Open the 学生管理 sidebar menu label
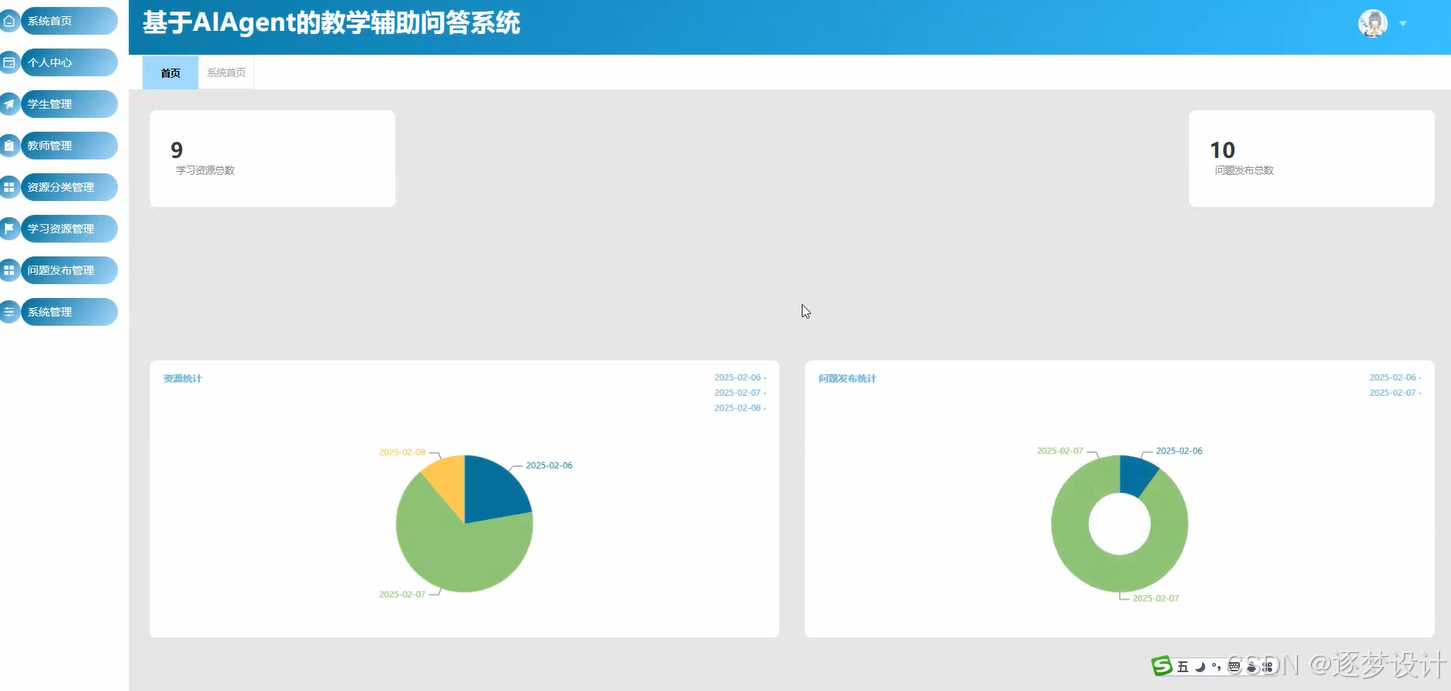Viewport: 1451px width, 691px height. coord(50,104)
